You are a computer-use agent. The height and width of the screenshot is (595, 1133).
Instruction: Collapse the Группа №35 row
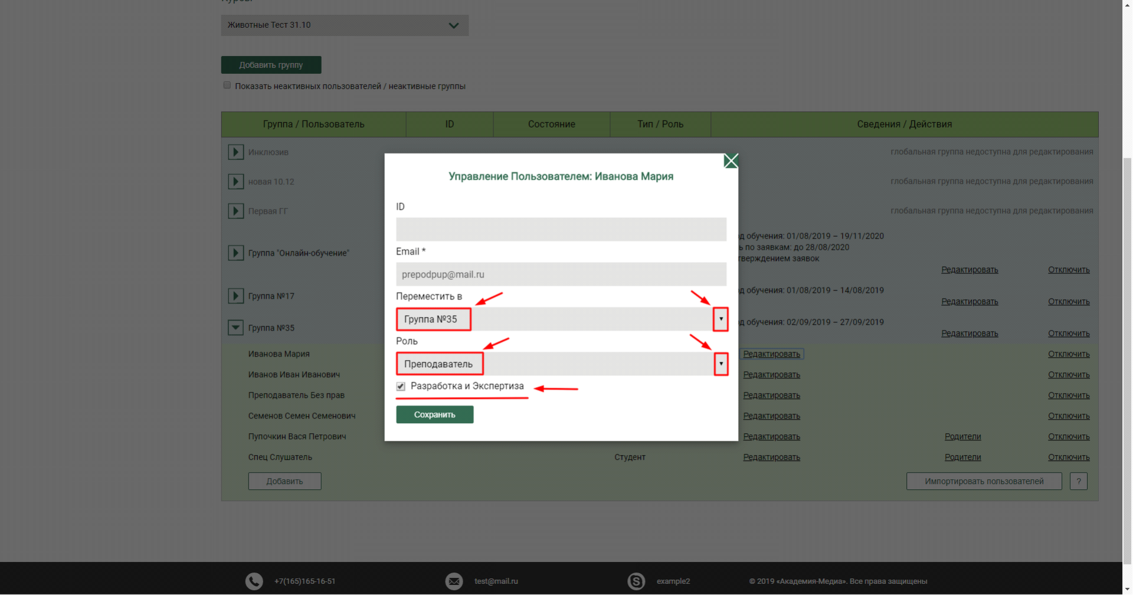pos(236,328)
